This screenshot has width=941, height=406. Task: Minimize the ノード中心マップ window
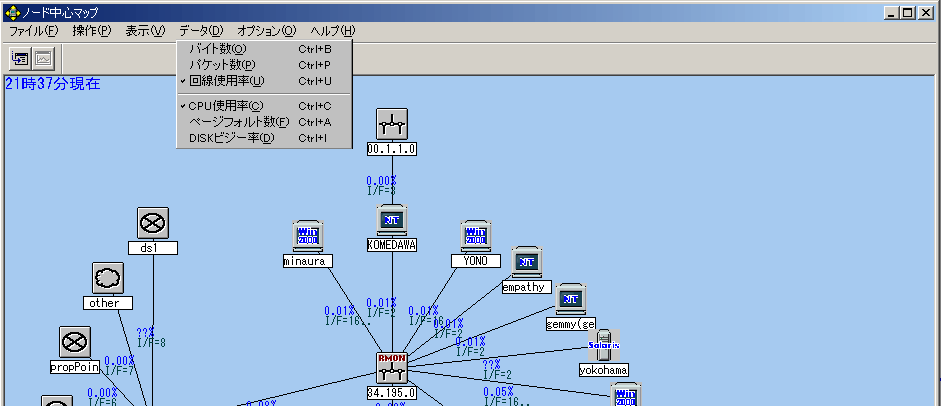(892, 13)
